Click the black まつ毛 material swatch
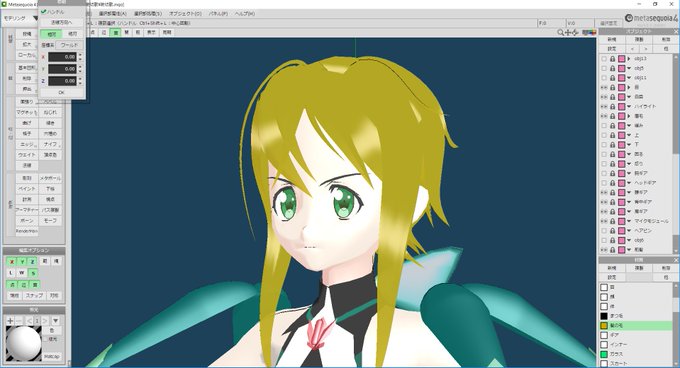 point(604,316)
